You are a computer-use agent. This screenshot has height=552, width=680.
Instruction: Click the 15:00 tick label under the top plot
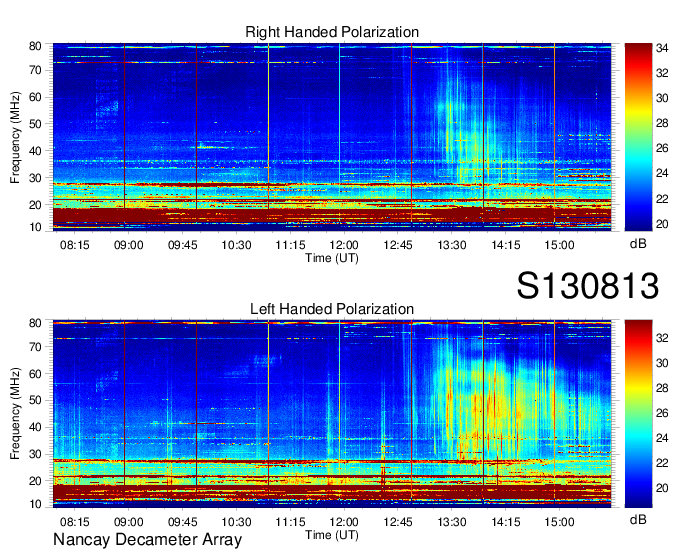(x=559, y=245)
